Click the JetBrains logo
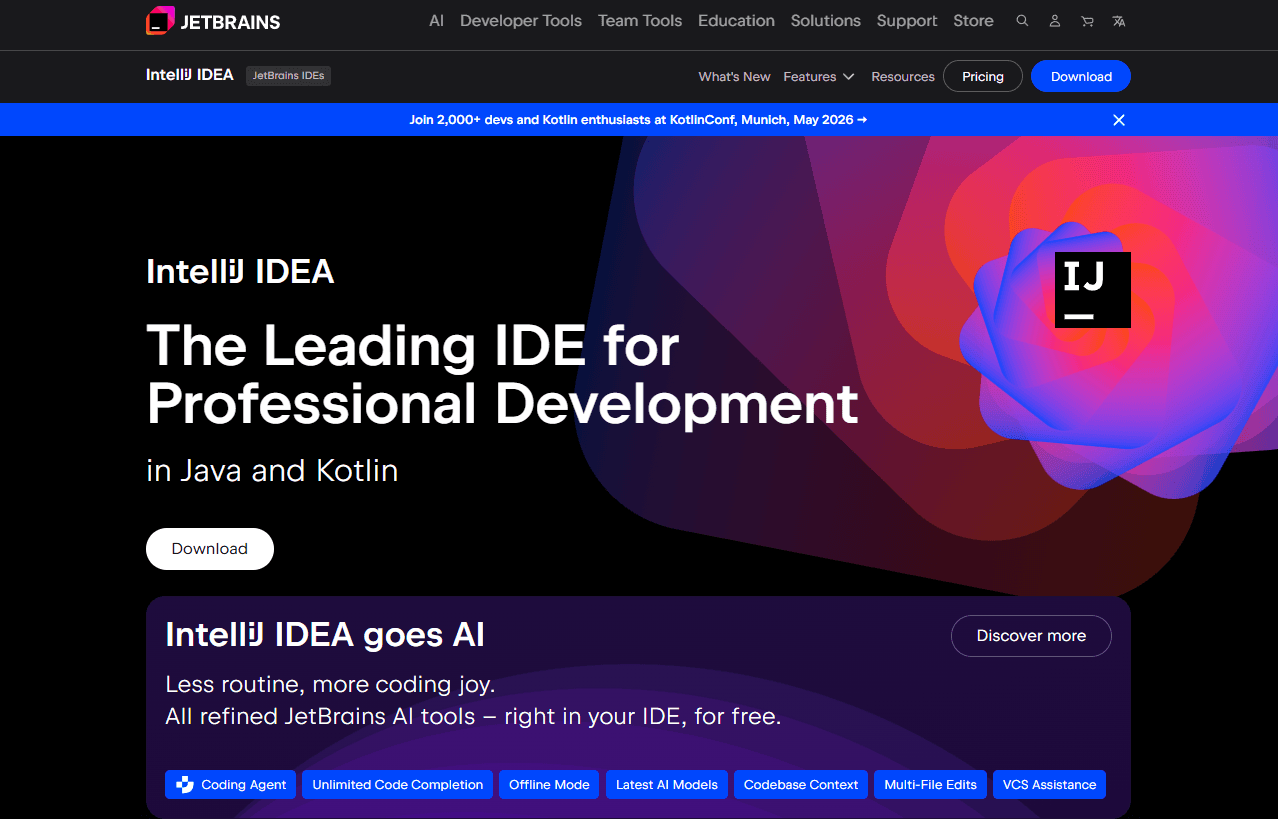1278x819 pixels. (x=213, y=21)
